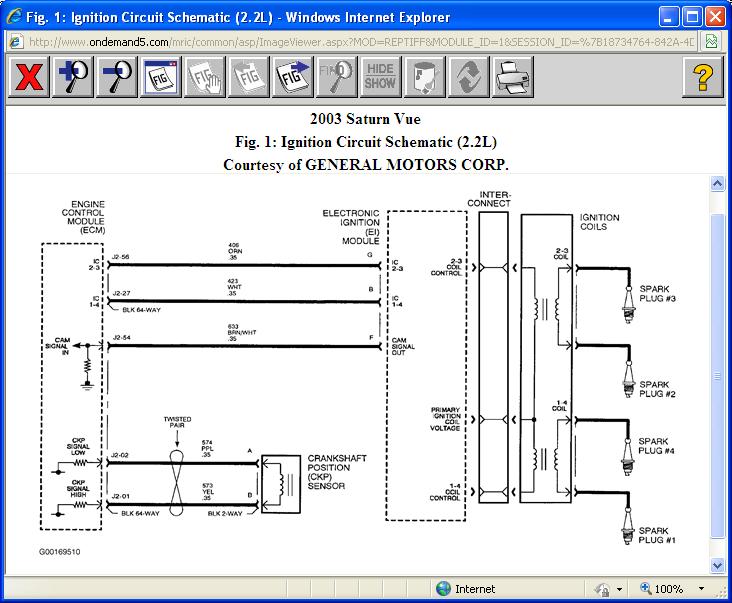This screenshot has width=732, height=603.
Task: Open help with the yellow question mark
Action: pos(702,77)
